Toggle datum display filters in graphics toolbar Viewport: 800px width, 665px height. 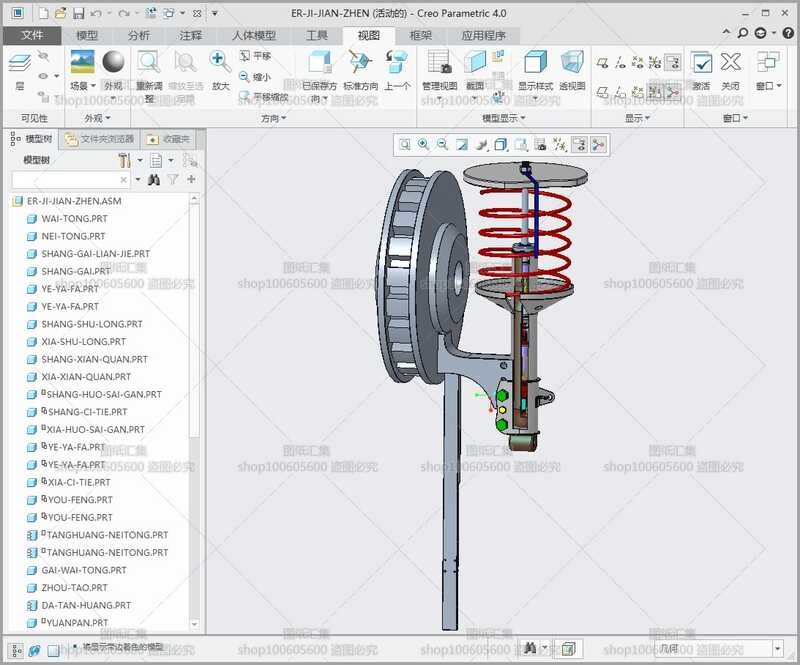tap(560, 144)
